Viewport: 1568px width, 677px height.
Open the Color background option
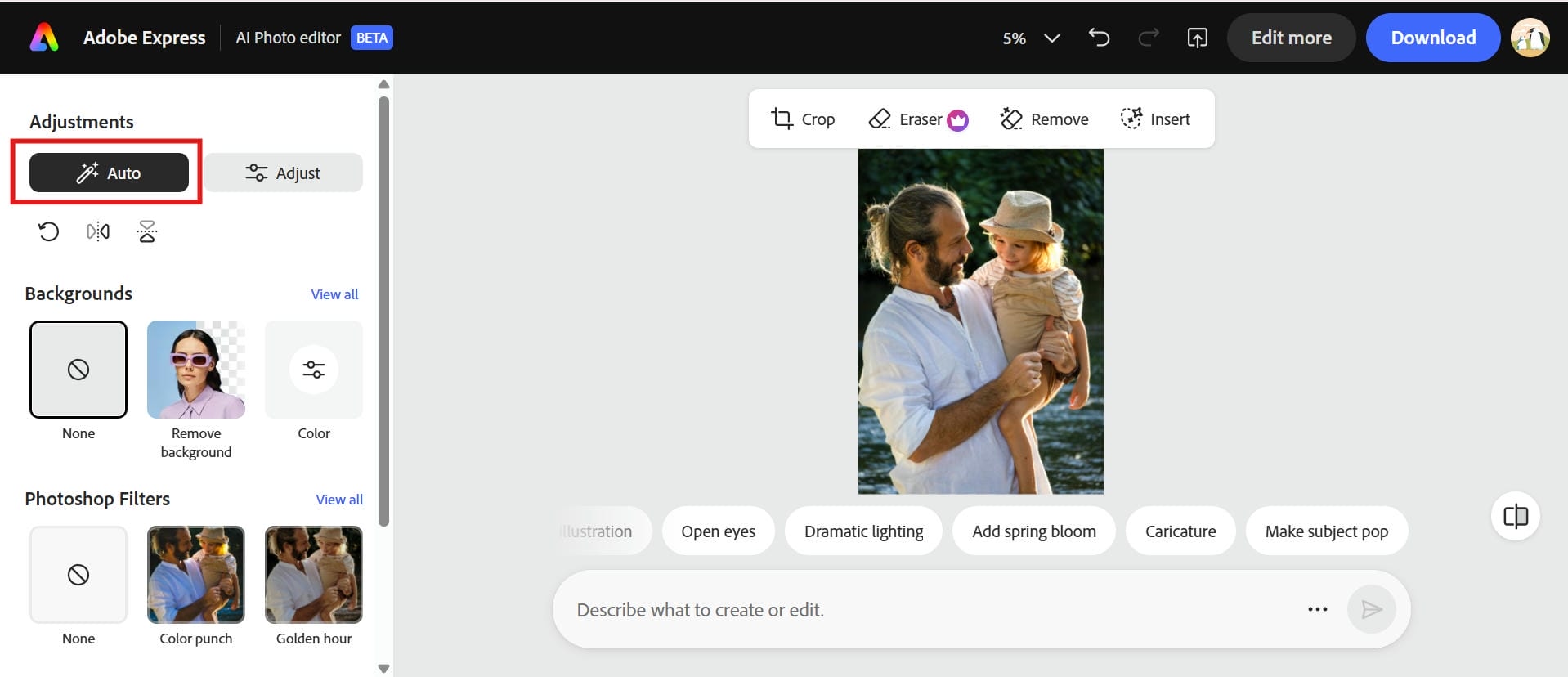(x=314, y=370)
